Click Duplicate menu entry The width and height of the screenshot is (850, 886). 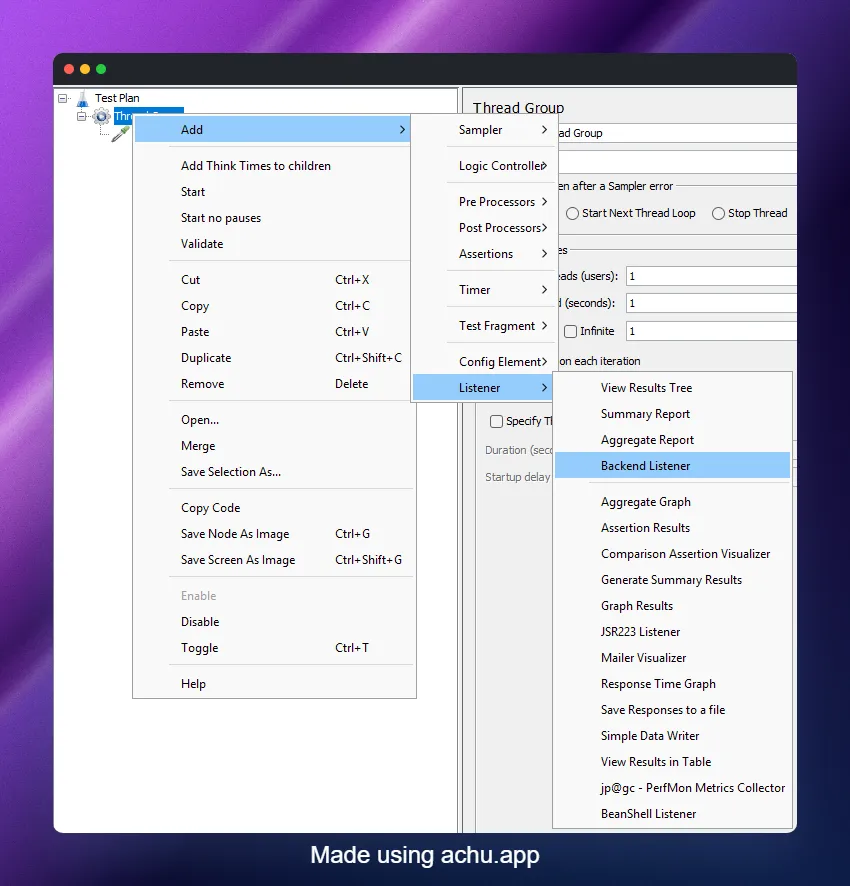272,358
